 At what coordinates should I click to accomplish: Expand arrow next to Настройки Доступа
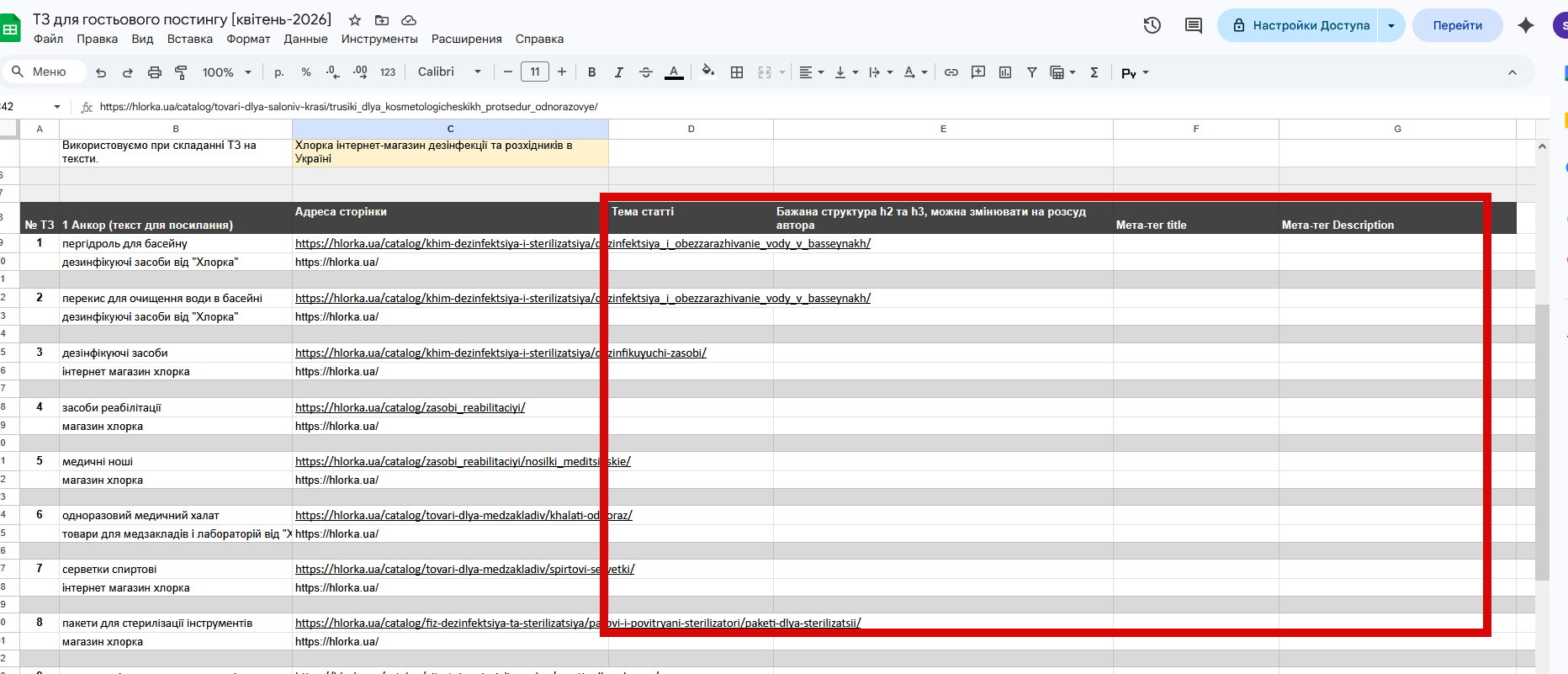pyautogui.click(x=1391, y=25)
